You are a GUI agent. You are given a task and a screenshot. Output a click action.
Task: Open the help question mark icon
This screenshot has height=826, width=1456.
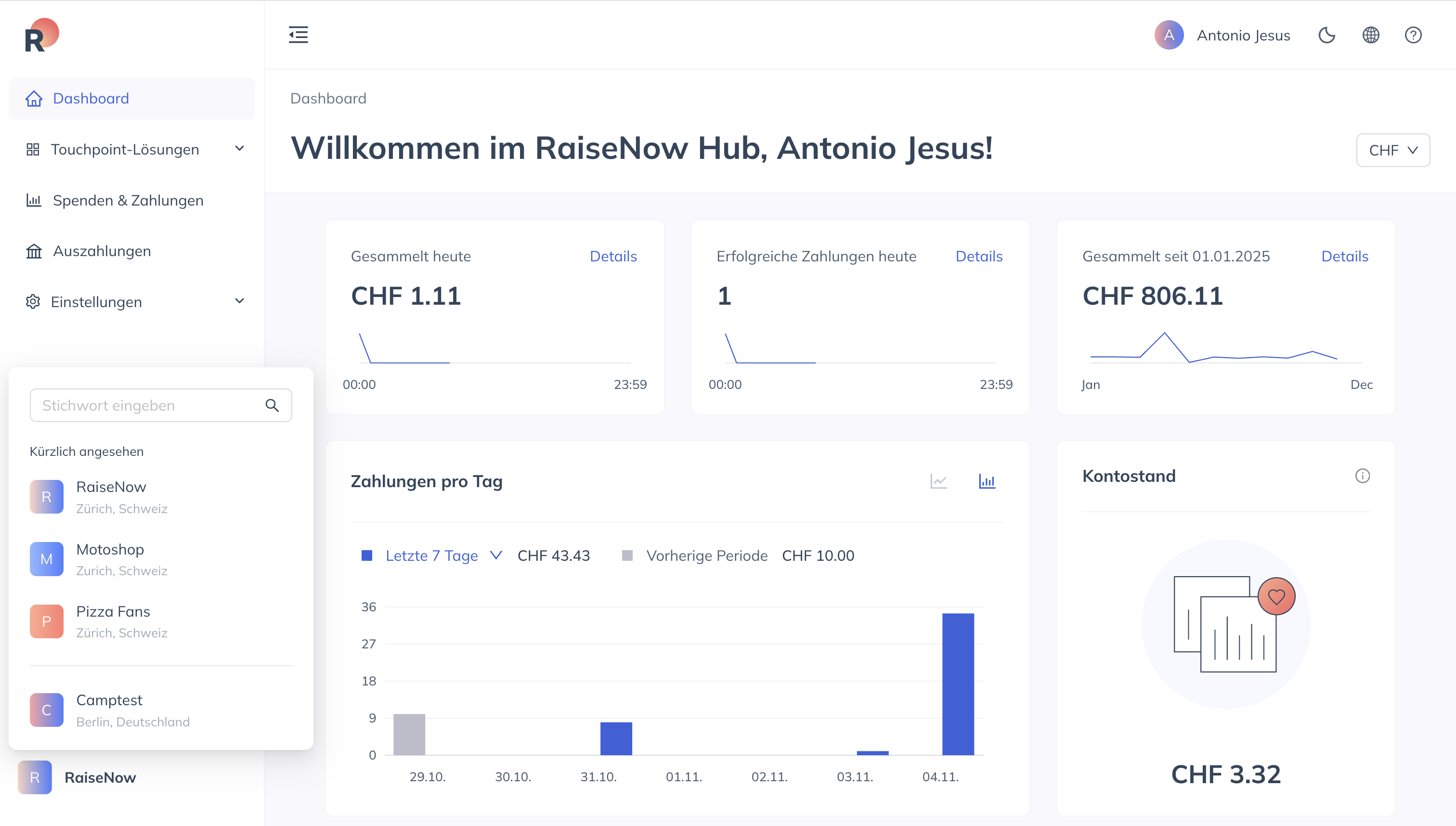pyautogui.click(x=1413, y=35)
